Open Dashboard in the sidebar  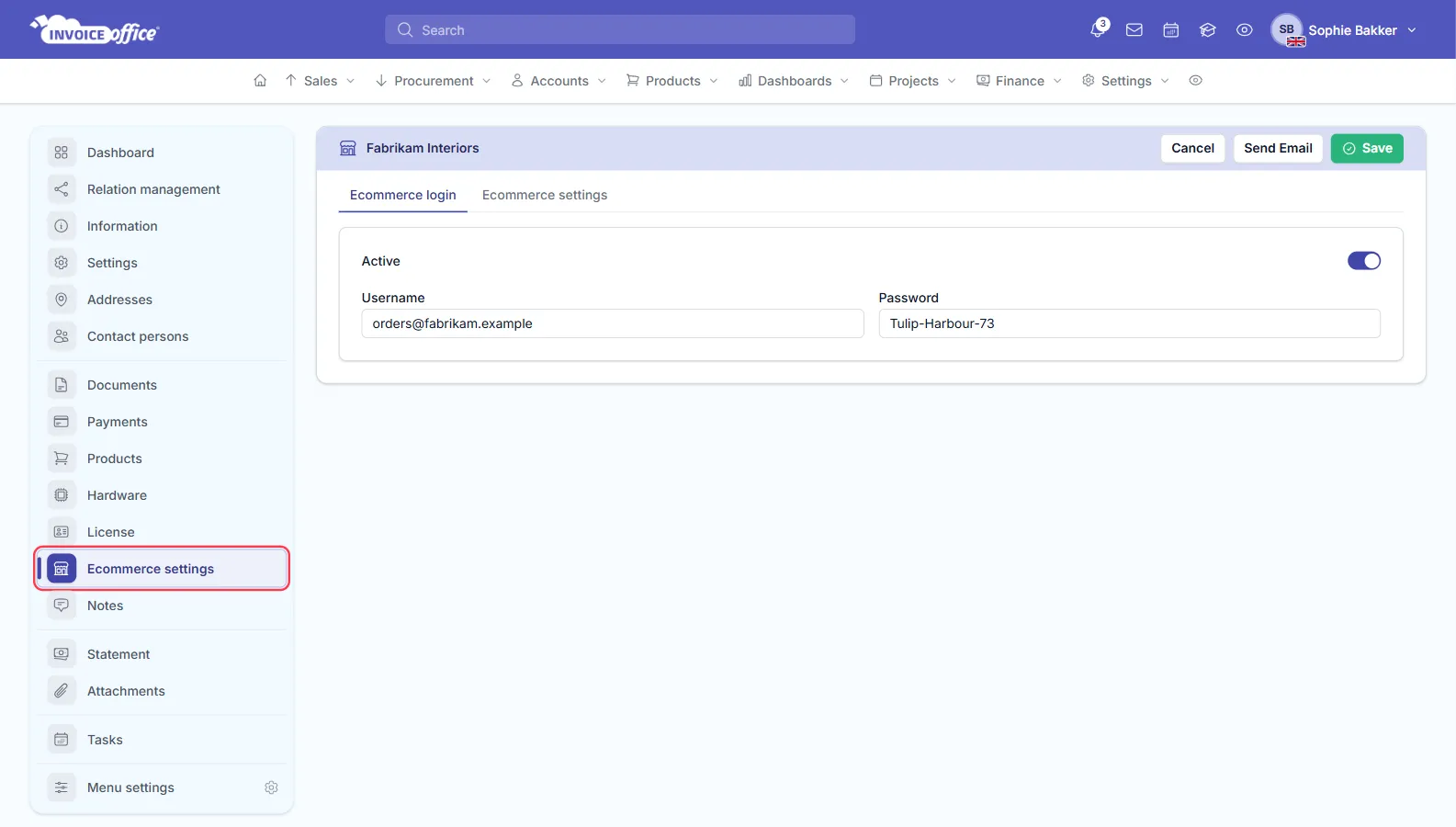click(162, 153)
